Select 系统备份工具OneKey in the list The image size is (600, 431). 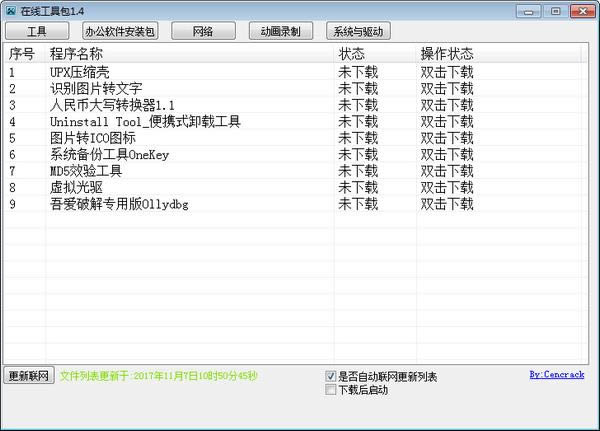293,154
